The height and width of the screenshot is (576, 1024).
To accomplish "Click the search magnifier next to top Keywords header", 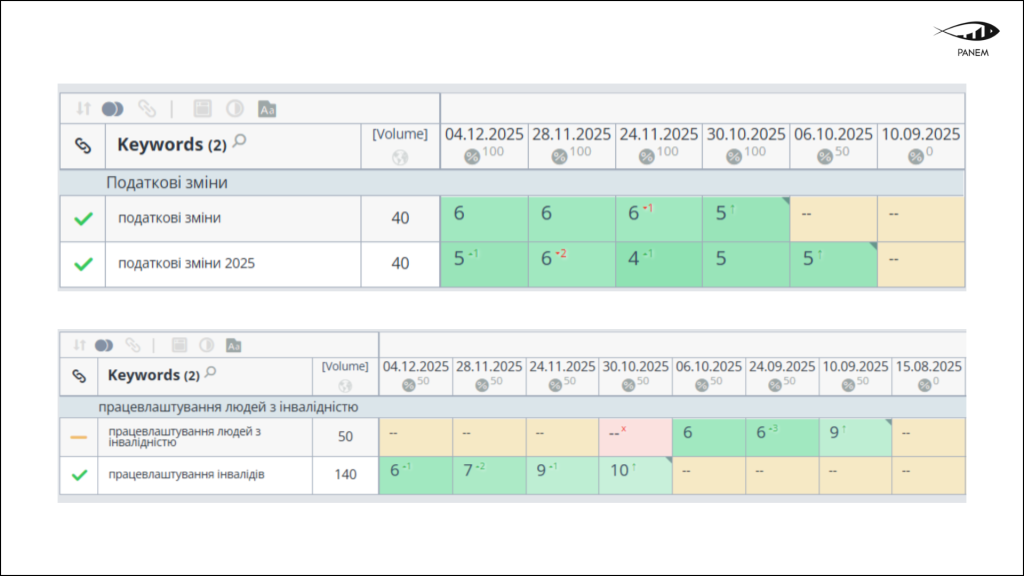I will click(239, 142).
